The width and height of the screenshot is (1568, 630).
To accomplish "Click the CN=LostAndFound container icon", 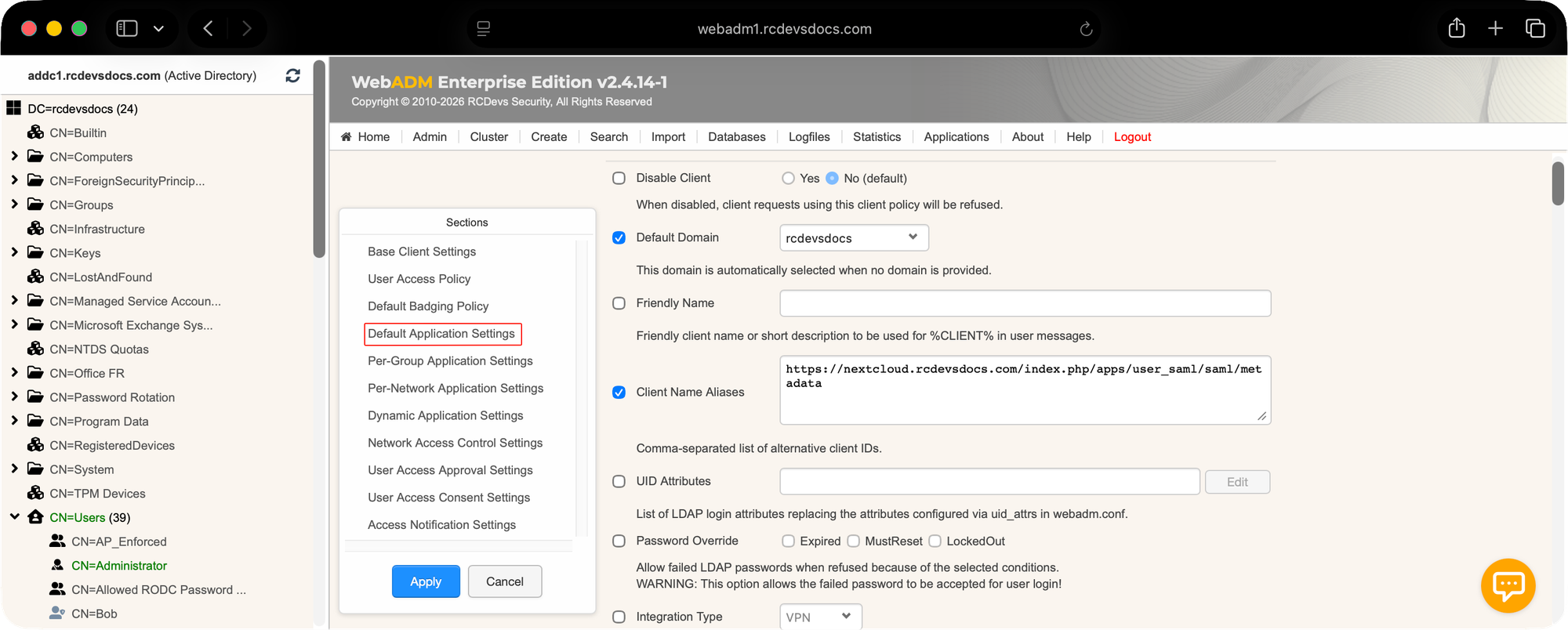I will tap(35, 277).
